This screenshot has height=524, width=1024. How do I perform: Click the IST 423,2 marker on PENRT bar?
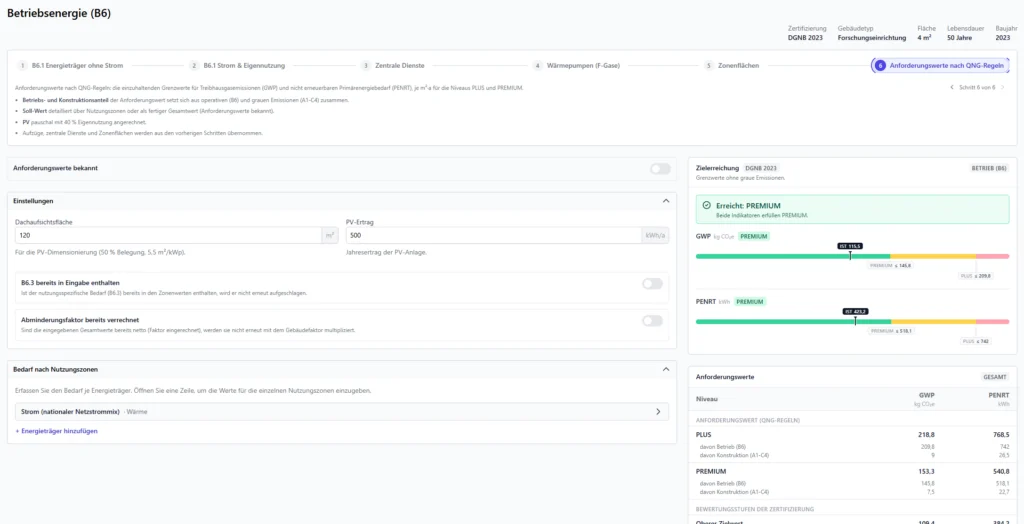(x=856, y=312)
